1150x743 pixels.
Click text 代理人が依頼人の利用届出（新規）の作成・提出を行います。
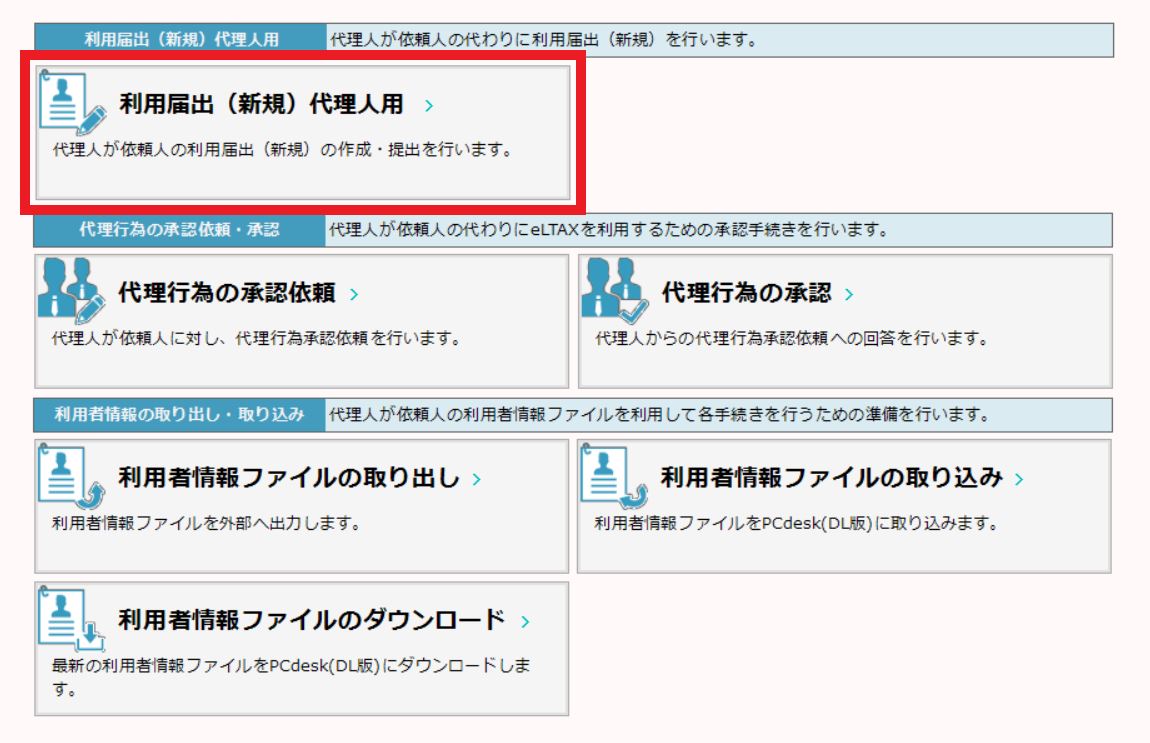click(282, 150)
